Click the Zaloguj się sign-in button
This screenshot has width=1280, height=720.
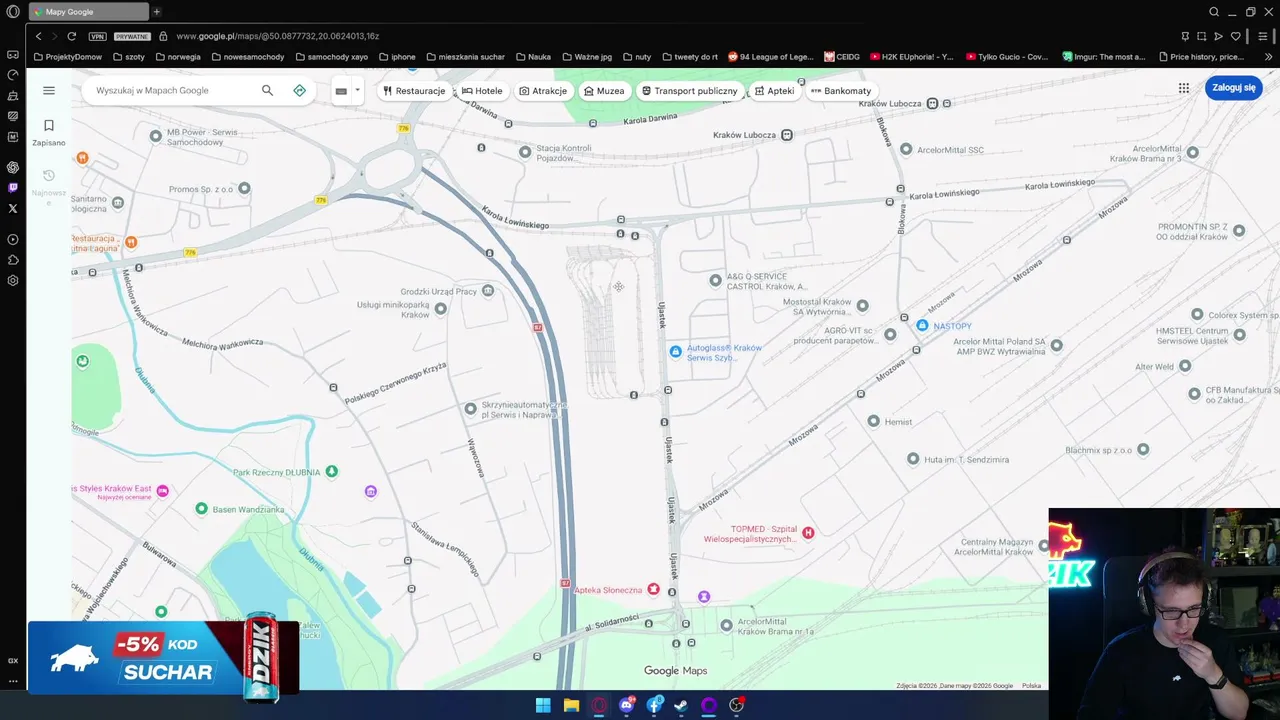click(x=1234, y=88)
